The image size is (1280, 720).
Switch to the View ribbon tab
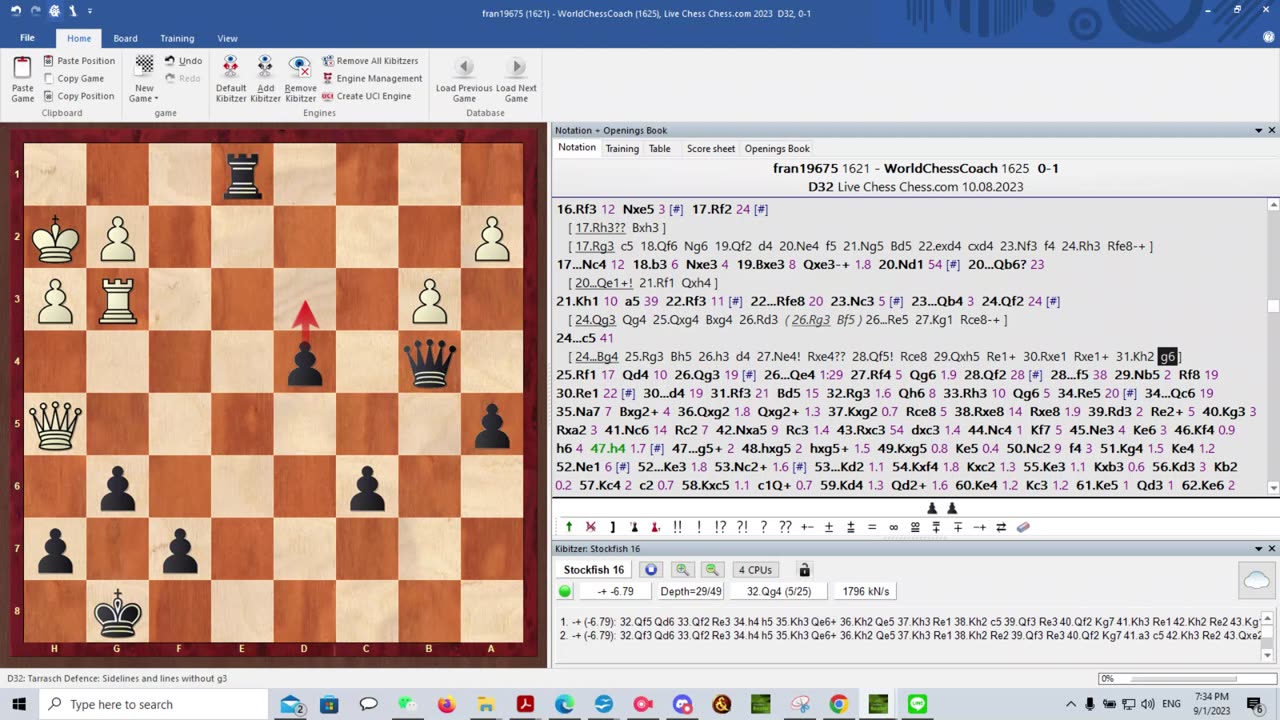227,38
